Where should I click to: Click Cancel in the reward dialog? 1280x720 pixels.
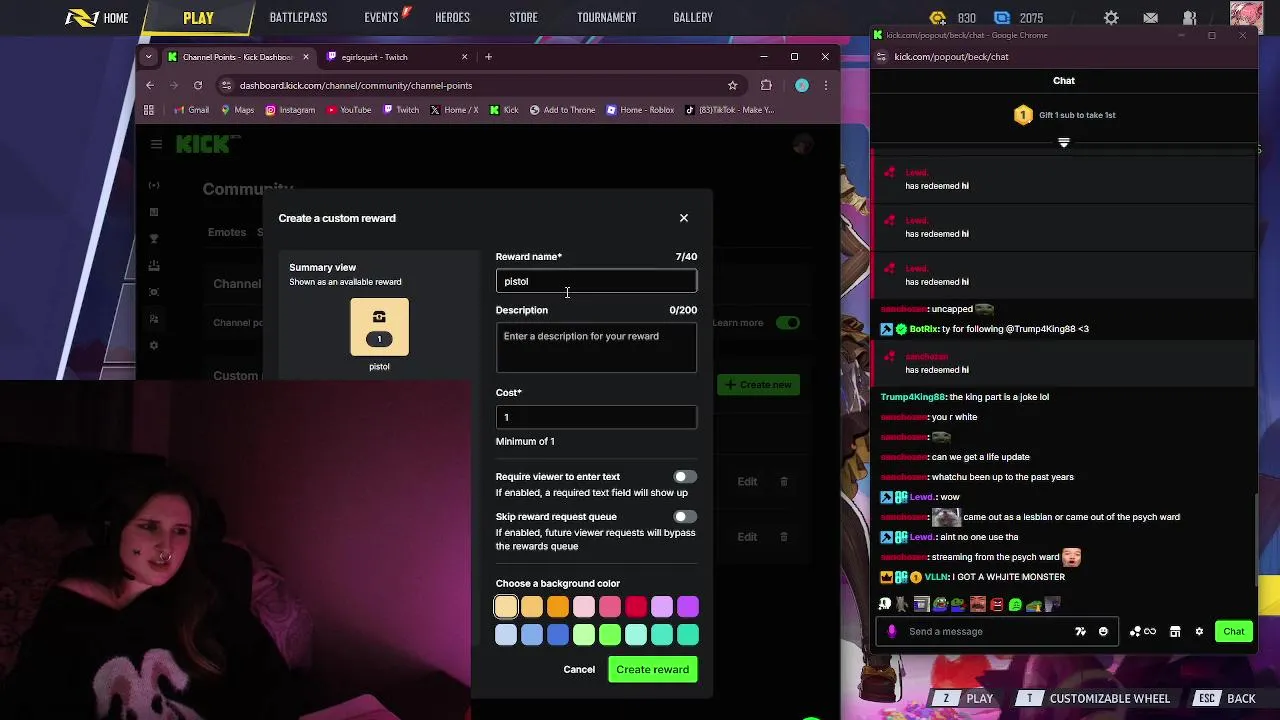(x=579, y=669)
